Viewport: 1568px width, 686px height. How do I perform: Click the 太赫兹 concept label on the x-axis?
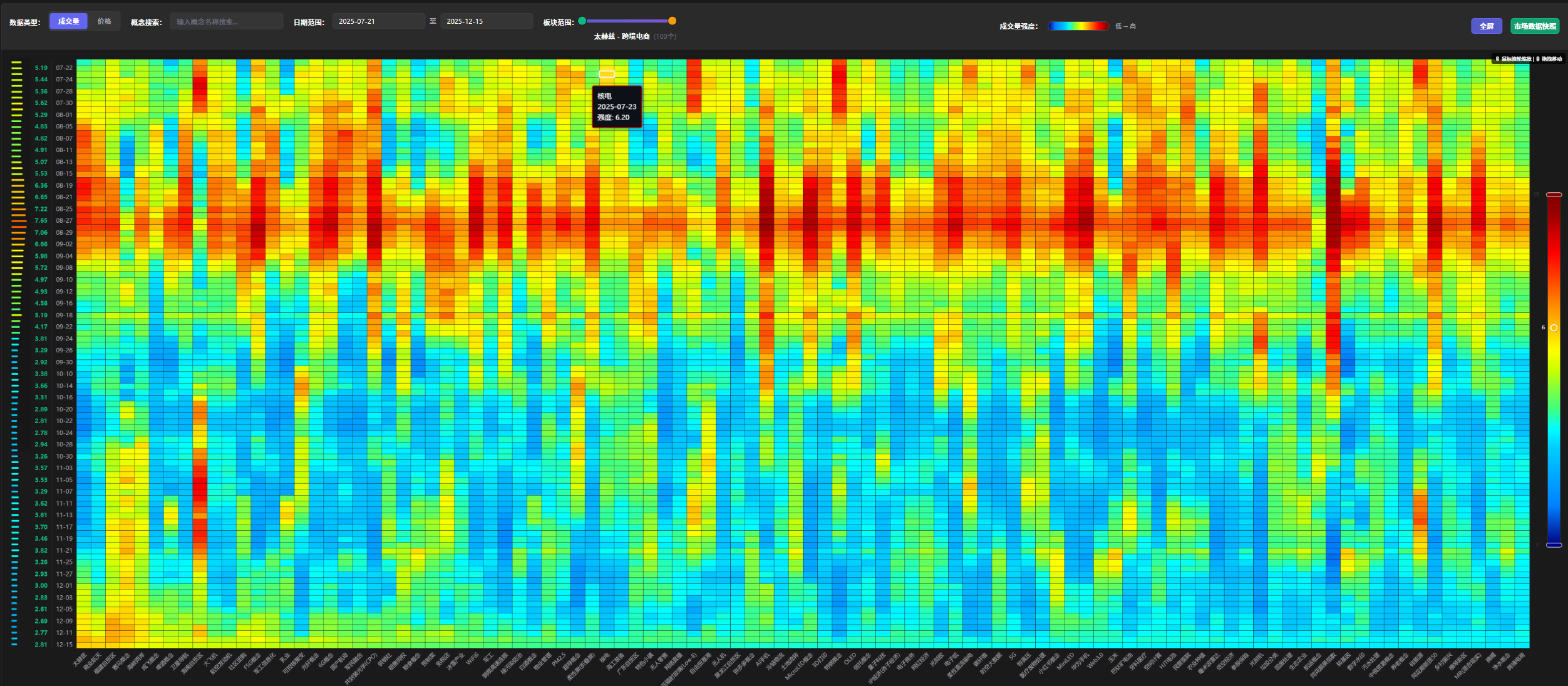coord(79,660)
